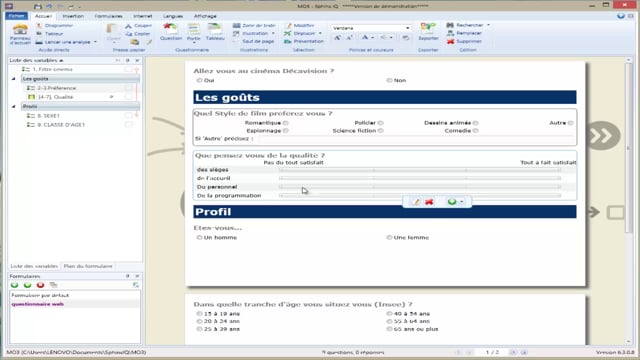Click the floating toolbar green add icon
Viewport: 640px width, 360px height.
(x=452, y=202)
